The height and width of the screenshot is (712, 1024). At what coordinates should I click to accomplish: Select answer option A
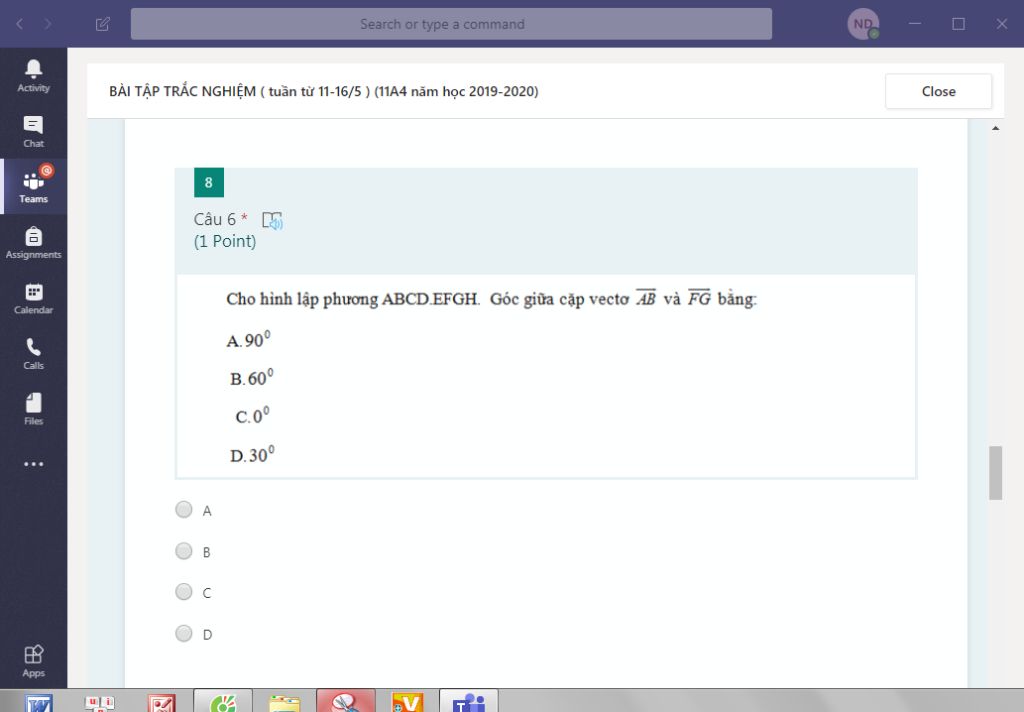(x=184, y=510)
